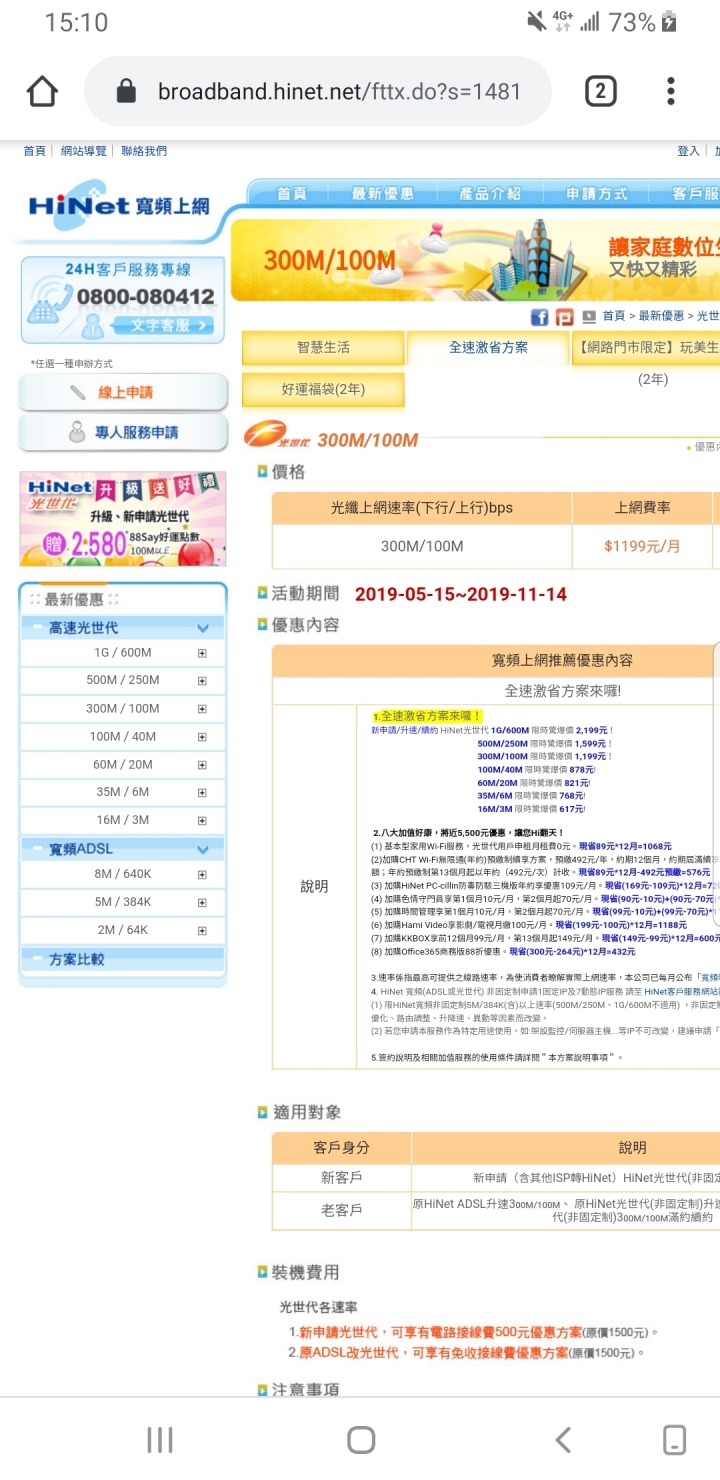Tap Android home navigation button

(361, 1440)
